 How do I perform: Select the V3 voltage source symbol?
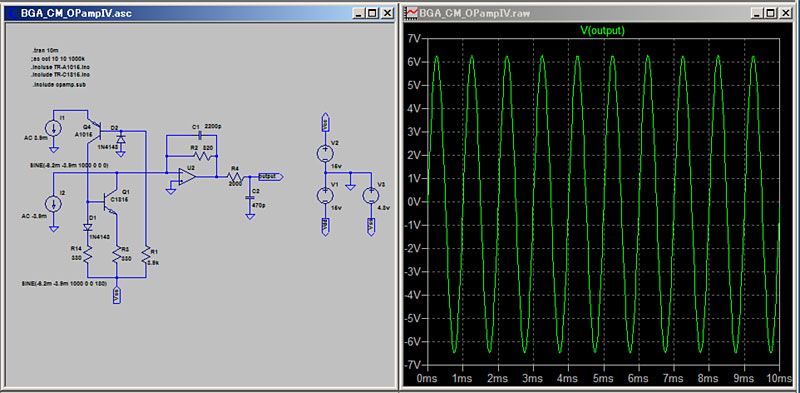370,195
